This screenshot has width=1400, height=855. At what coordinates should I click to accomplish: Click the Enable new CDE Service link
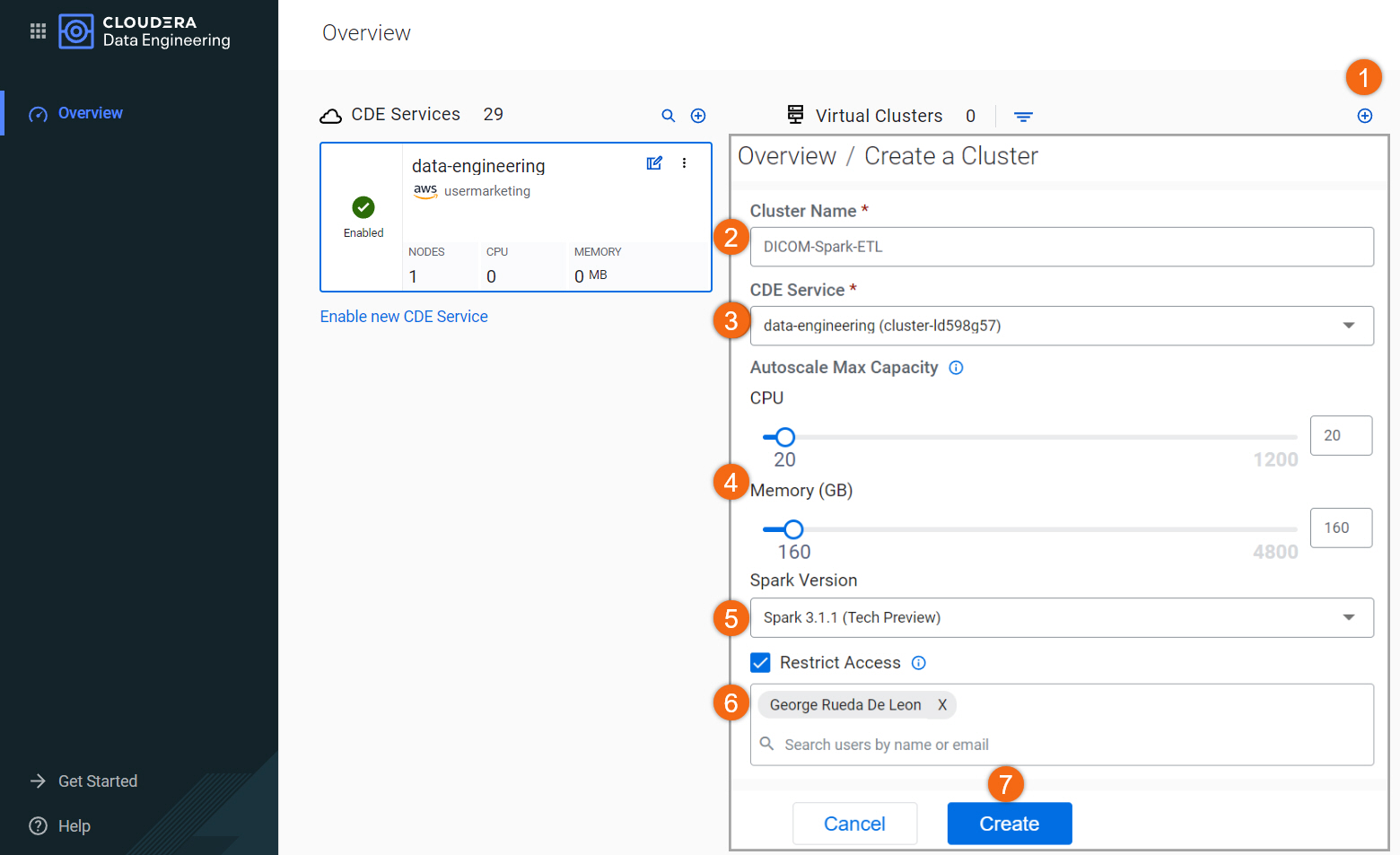(x=404, y=316)
